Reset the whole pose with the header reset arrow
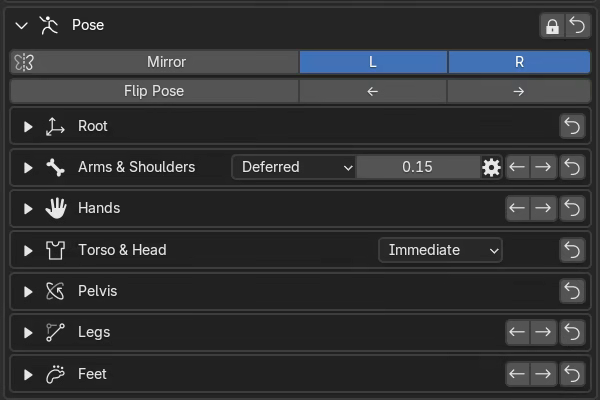600x400 pixels. point(577,26)
